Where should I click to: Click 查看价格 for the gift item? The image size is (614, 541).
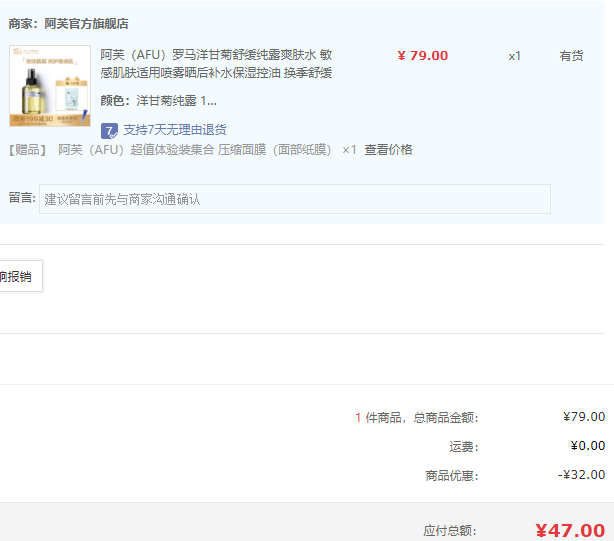[x=388, y=150]
